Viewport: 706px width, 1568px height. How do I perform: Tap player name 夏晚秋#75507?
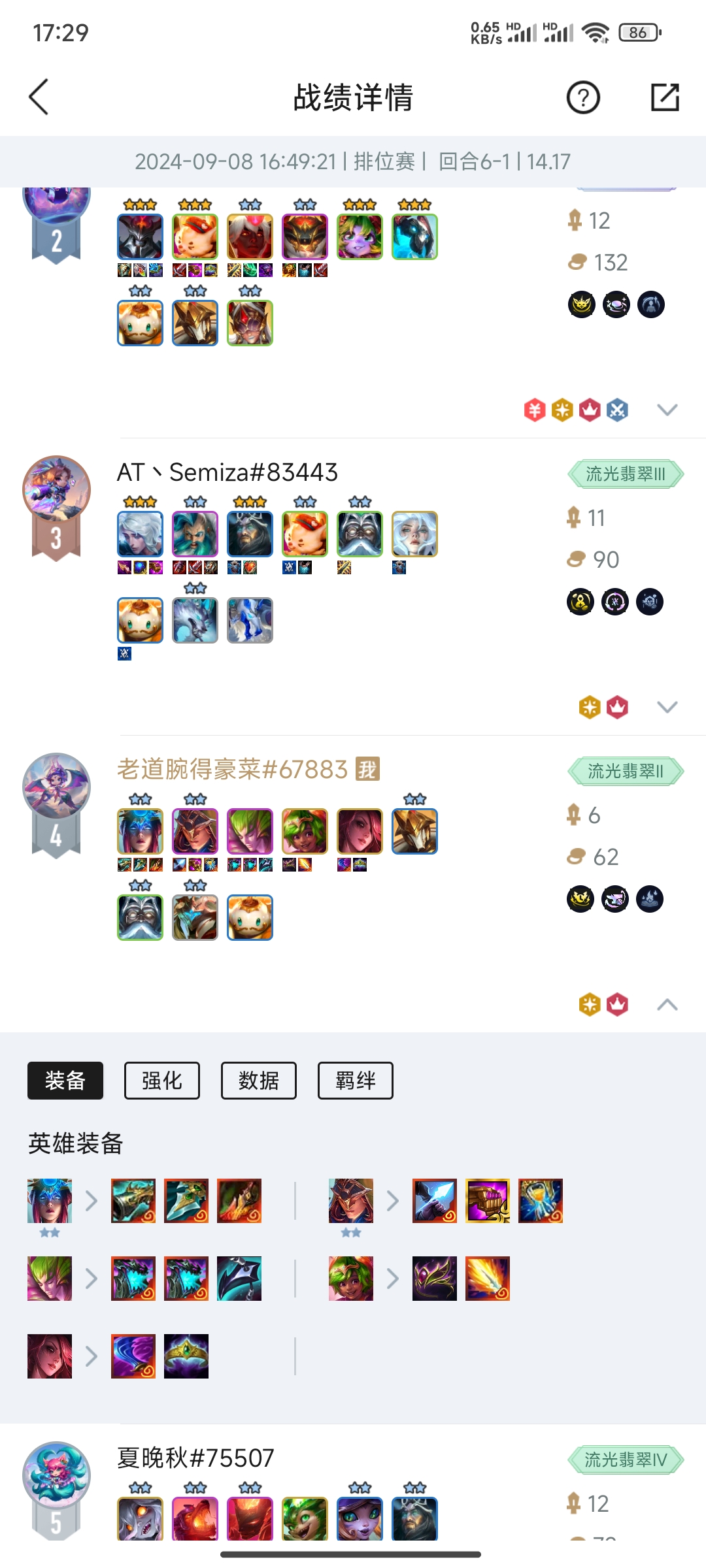click(195, 1458)
